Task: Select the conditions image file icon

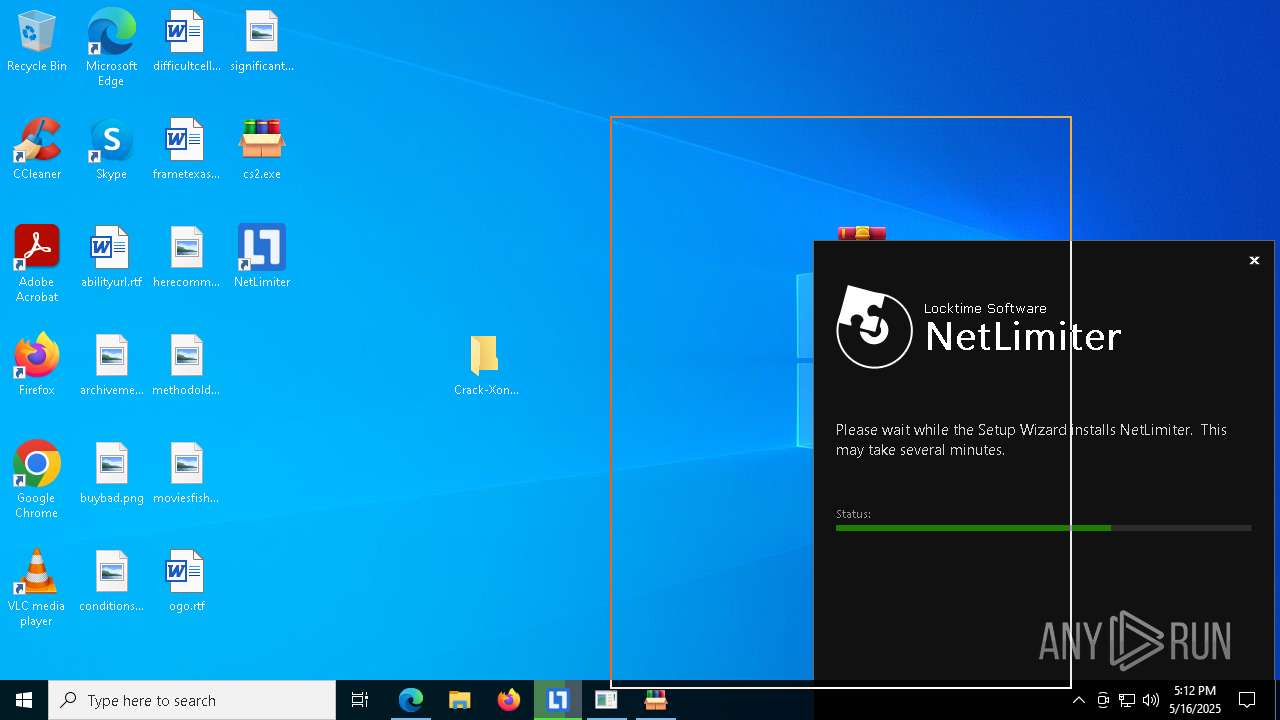Action: (111, 582)
